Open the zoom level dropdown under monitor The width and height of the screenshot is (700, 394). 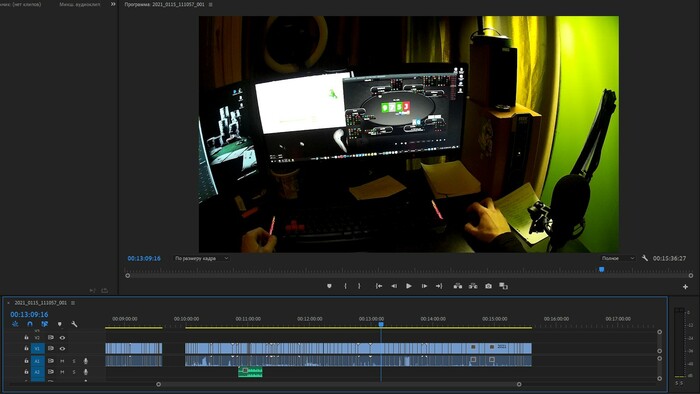tap(201, 258)
